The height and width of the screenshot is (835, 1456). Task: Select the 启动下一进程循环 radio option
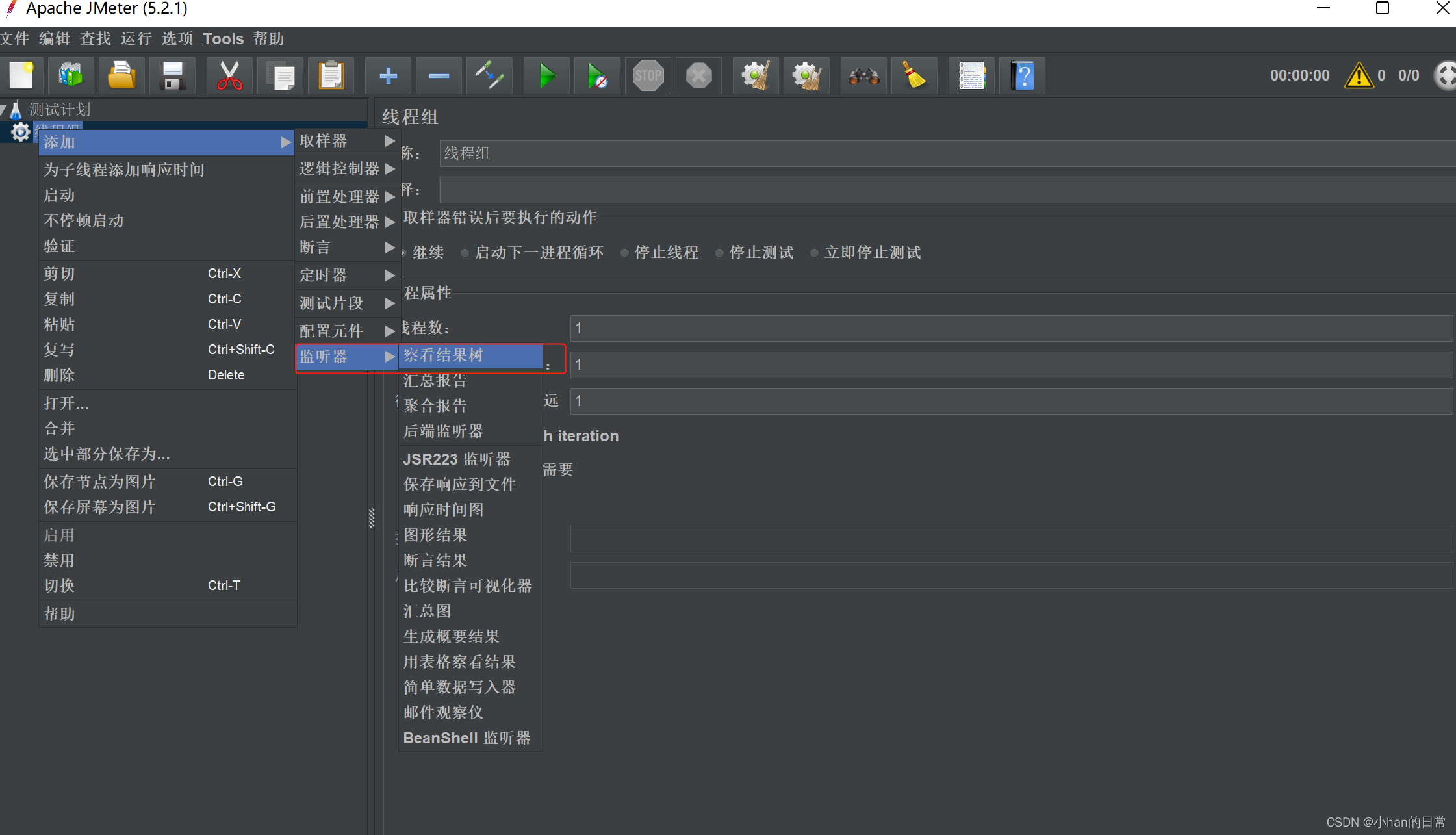click(465, 253)
